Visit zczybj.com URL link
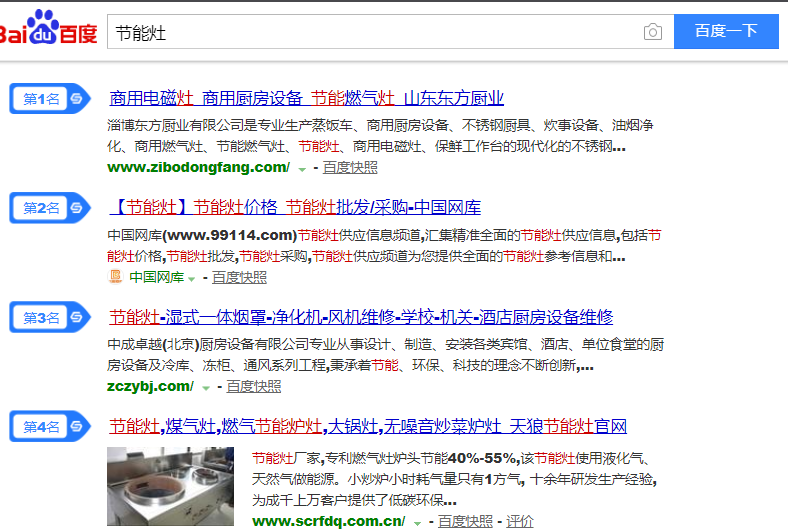Viewport: 788px width, 532px height. (x=150, y=386)
